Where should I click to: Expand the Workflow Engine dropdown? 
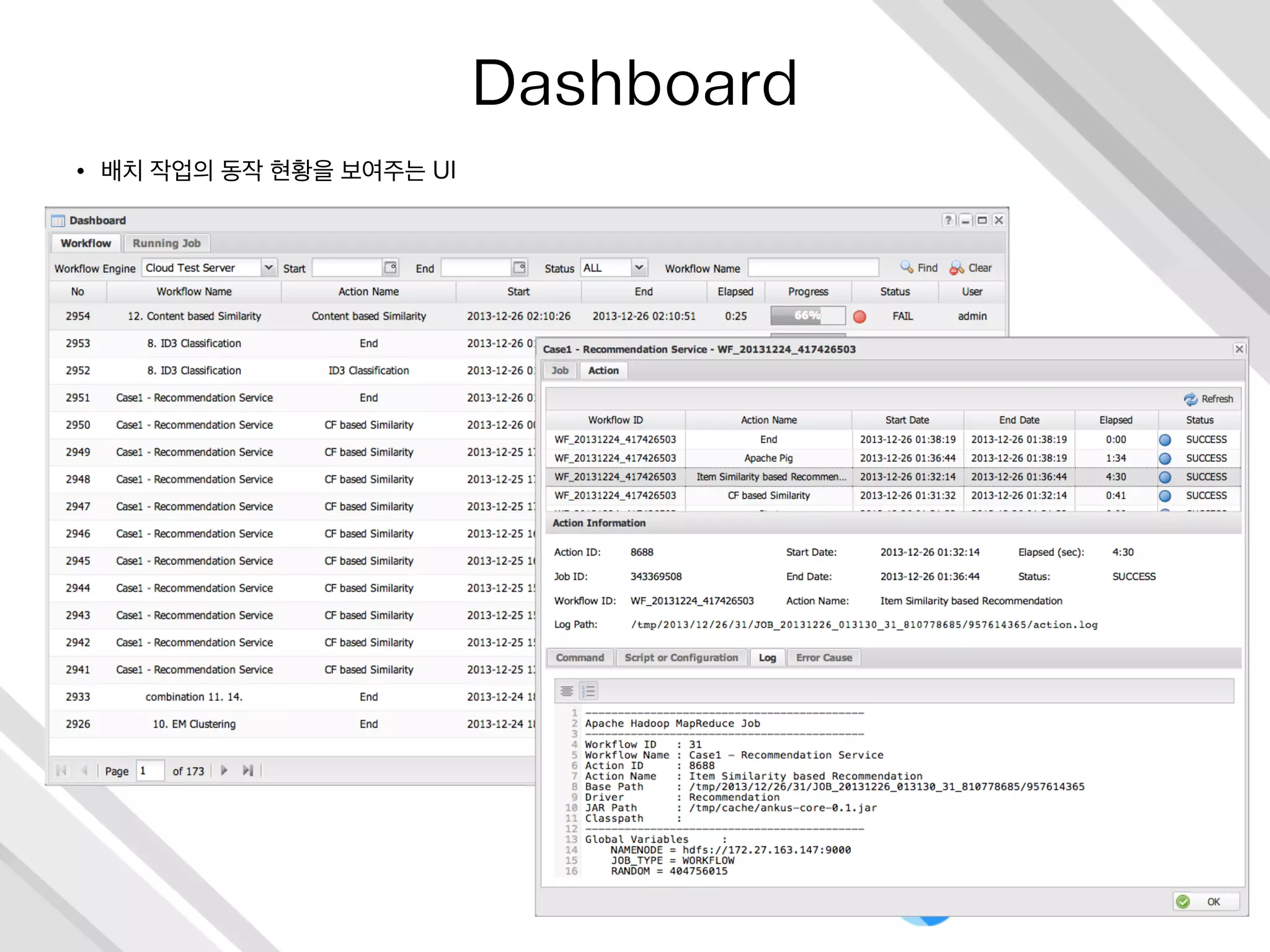tap(269, 267)
